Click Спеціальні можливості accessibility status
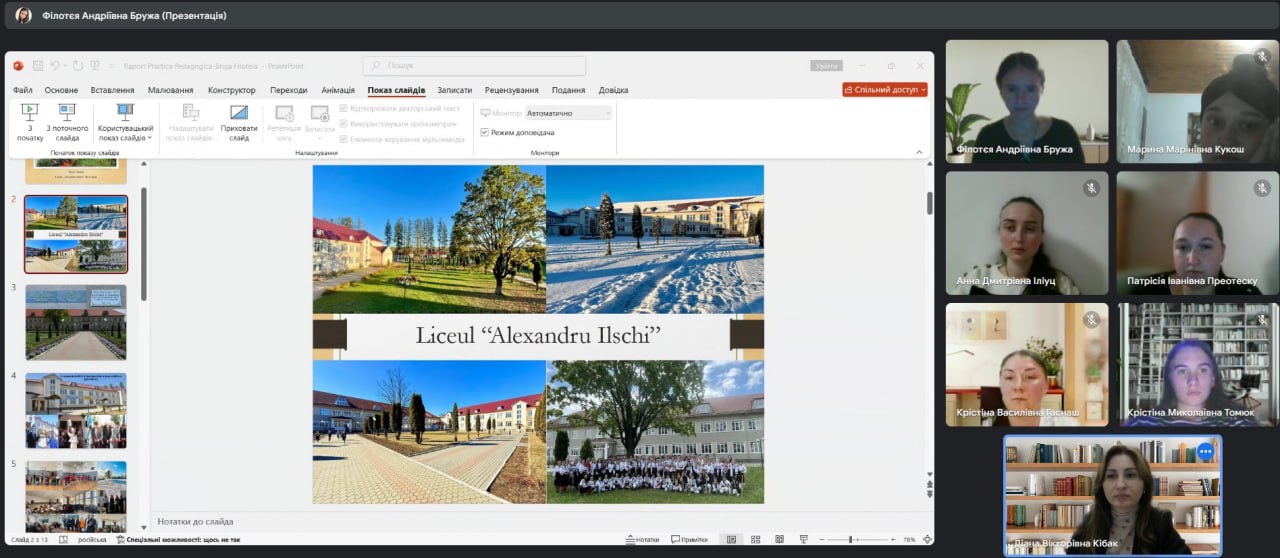1280x558 pixels. (x=179, y=539)
